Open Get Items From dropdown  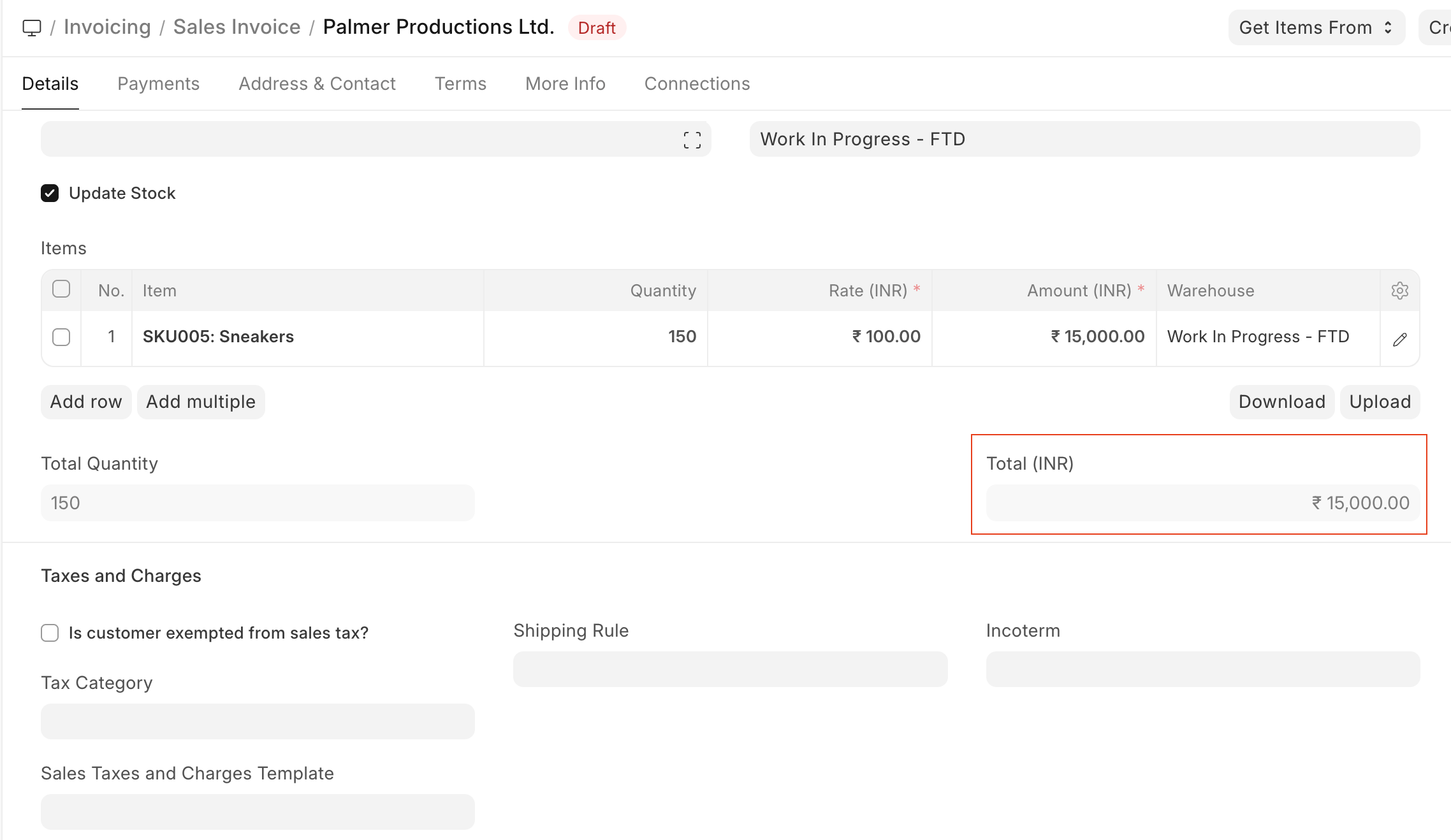coord(1316,27)
